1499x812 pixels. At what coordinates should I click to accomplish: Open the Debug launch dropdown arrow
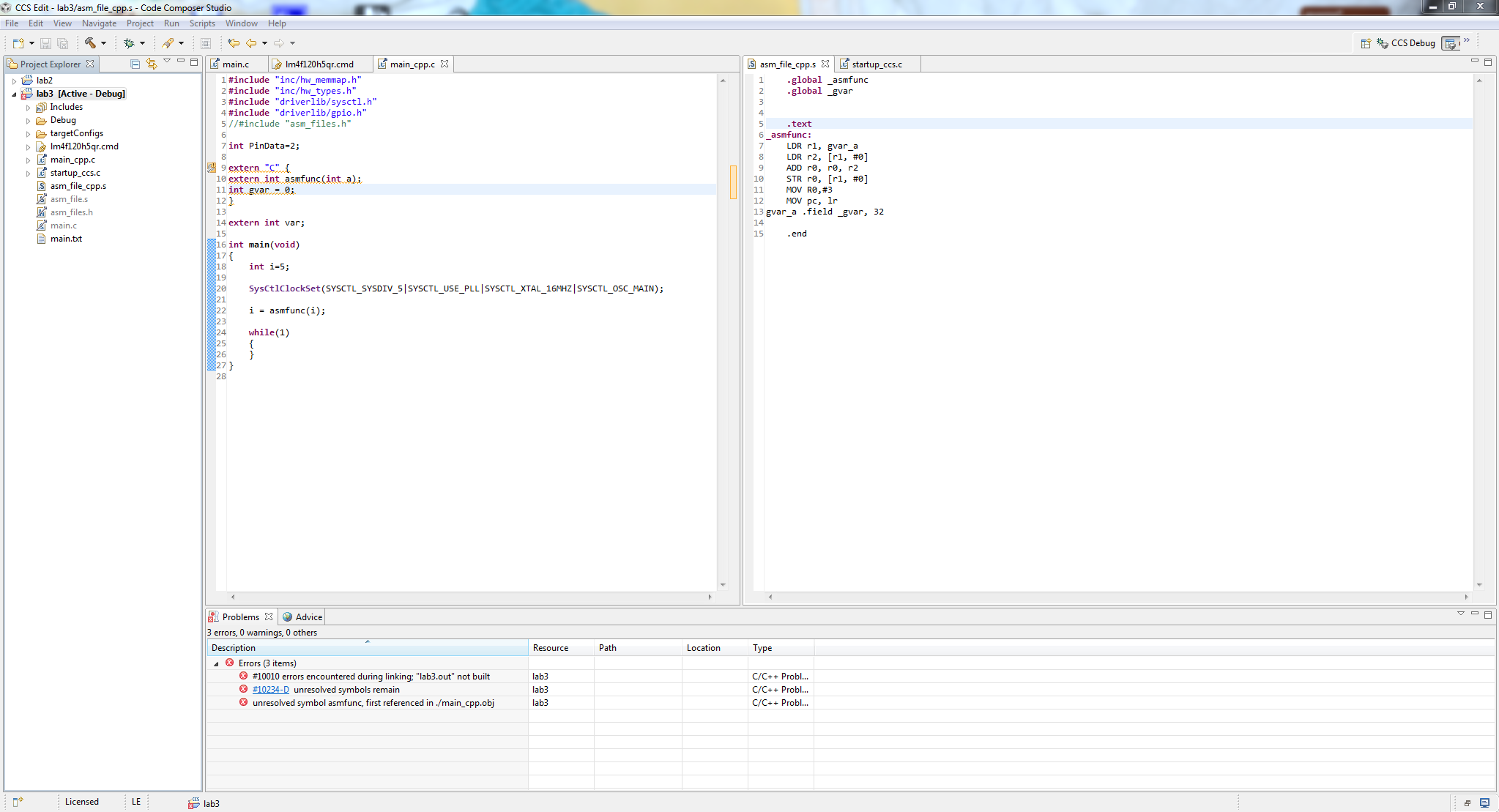(x=142, y=43)
